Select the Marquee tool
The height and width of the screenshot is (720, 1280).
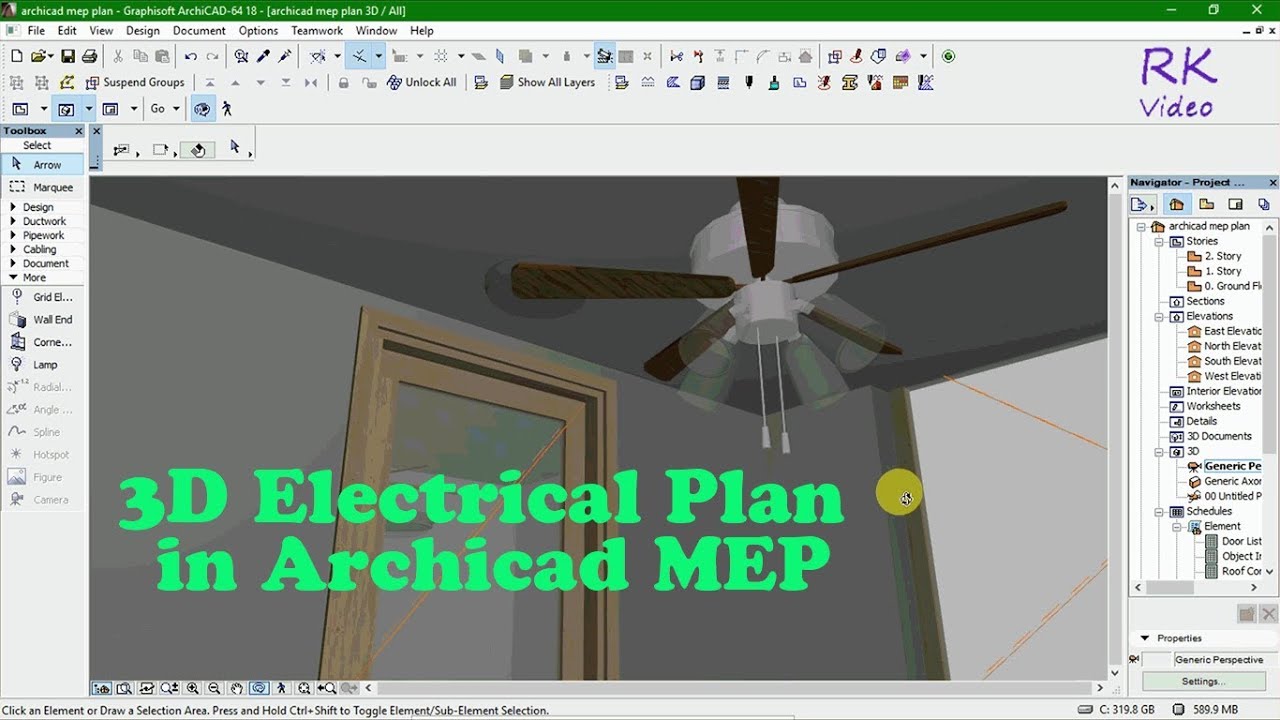click(x=43, y=187)
